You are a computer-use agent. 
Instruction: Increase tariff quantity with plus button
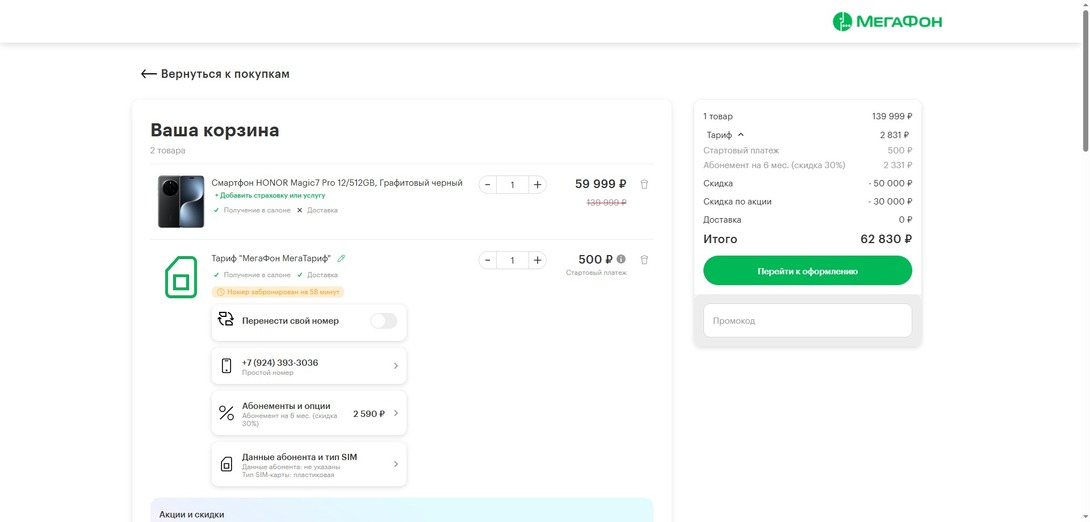point(537,260)
